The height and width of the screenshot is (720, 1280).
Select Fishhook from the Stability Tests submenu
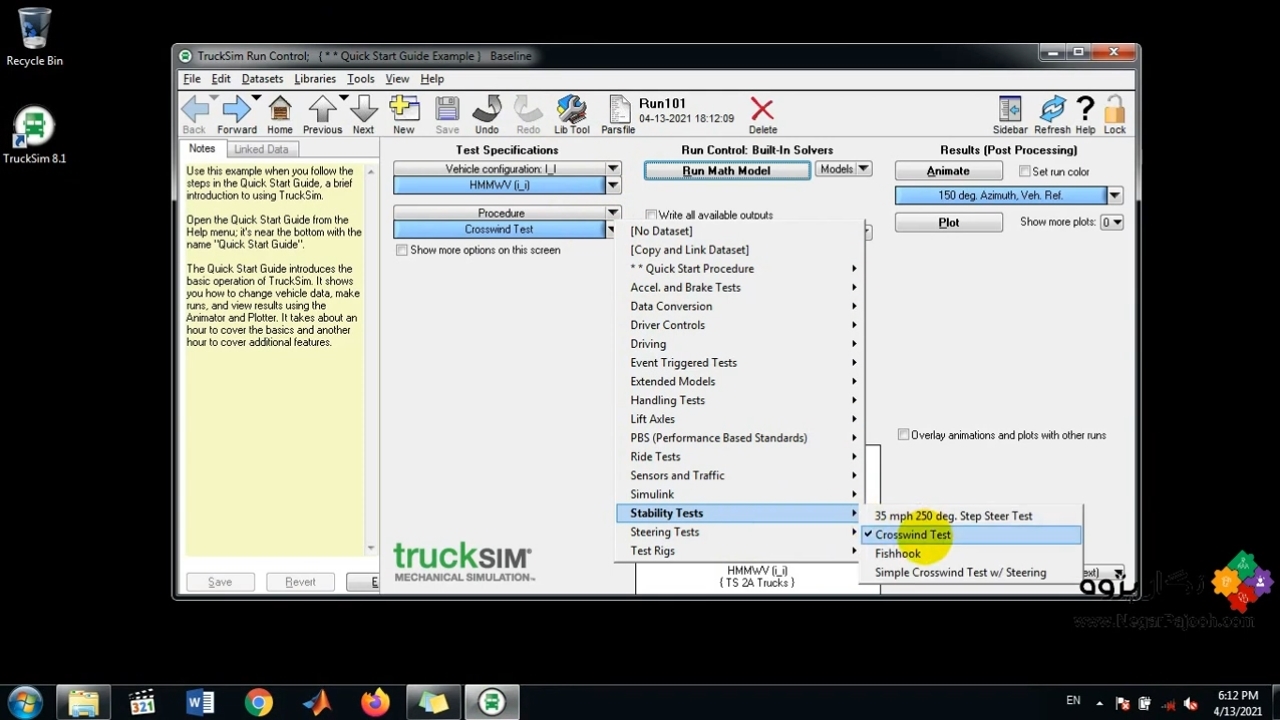897,554
